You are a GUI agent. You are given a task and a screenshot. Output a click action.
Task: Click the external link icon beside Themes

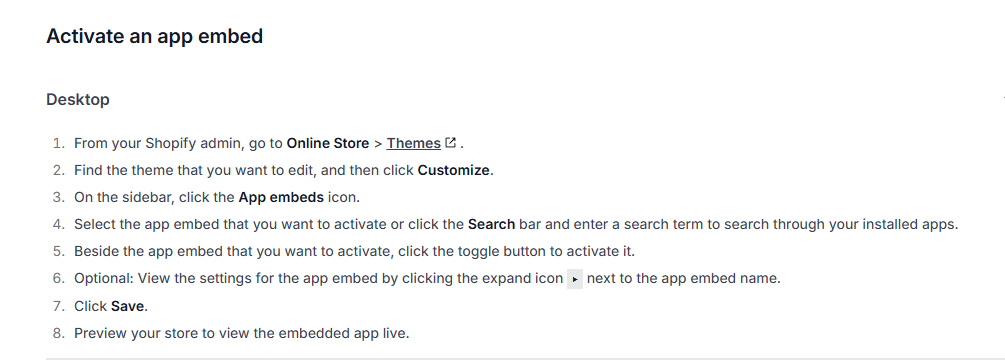[x=451, y=142]
